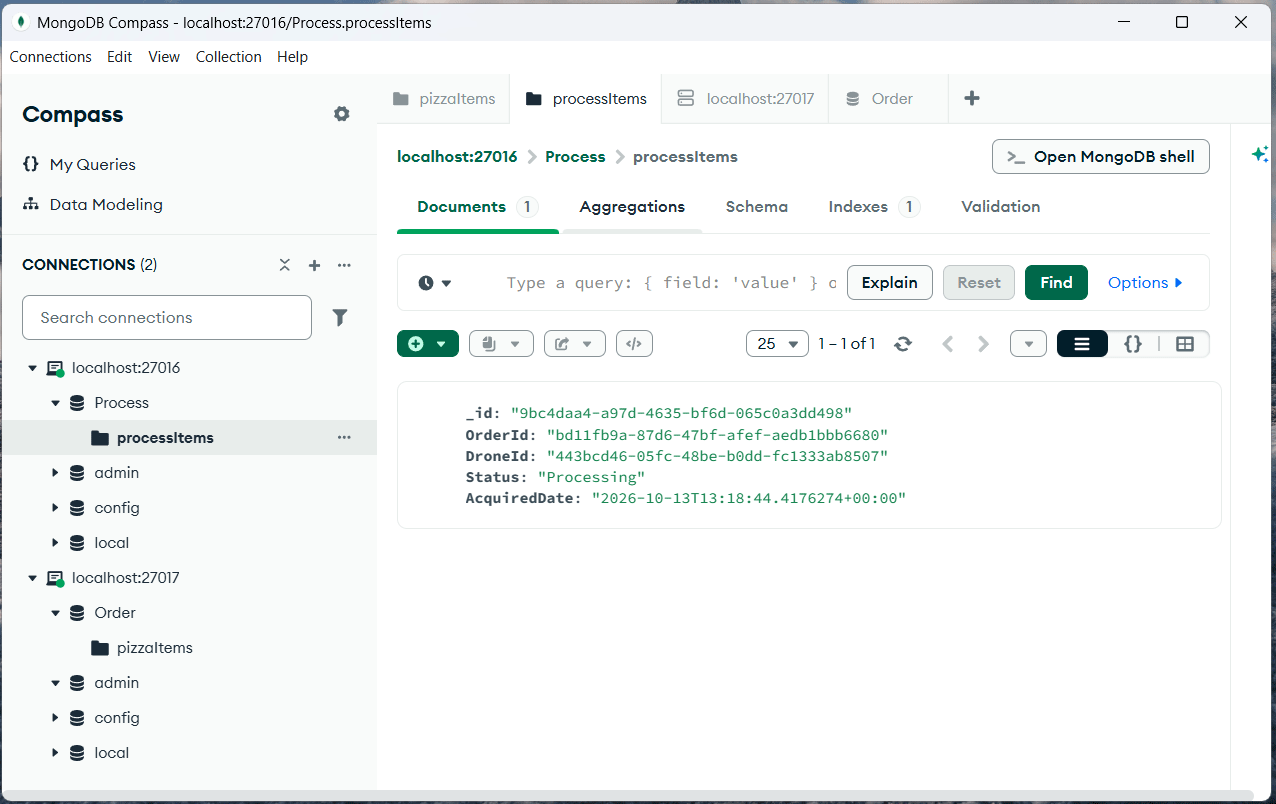
Task: Open Compass settings gear icon
Action: point(342,114)
